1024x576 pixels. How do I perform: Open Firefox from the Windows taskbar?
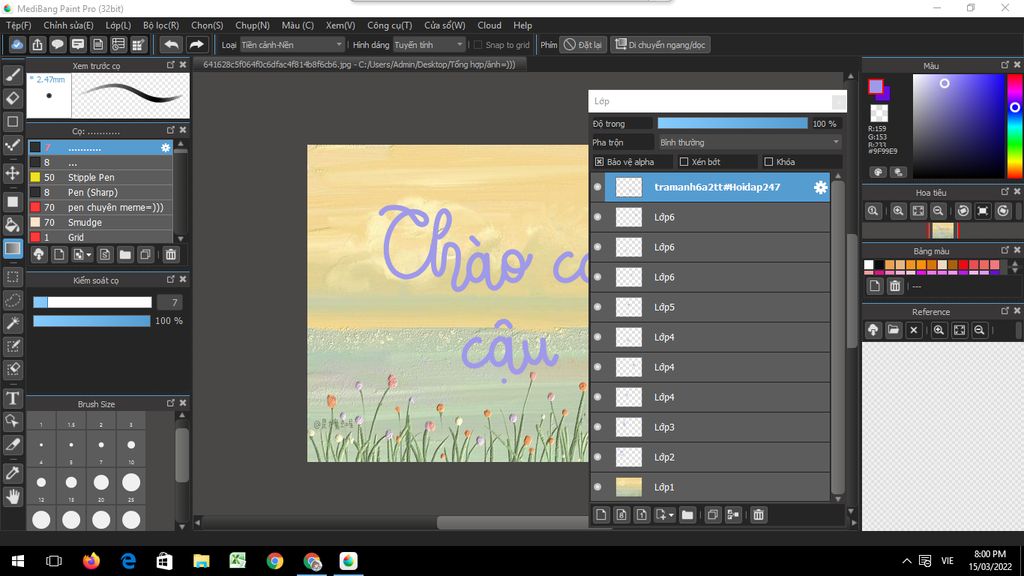click(x=91, y=561)
